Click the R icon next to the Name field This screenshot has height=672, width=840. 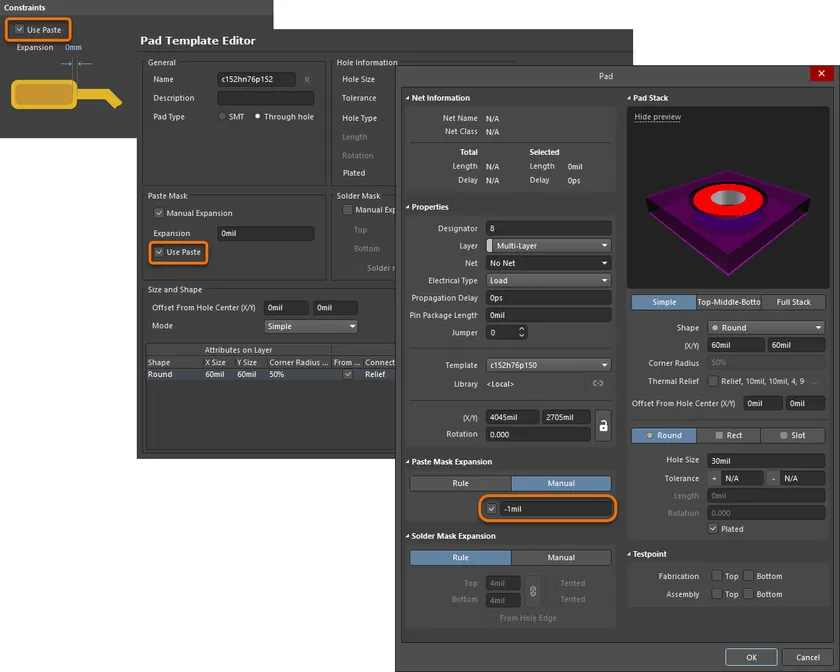pyautogui.click(x=307, y=80)
